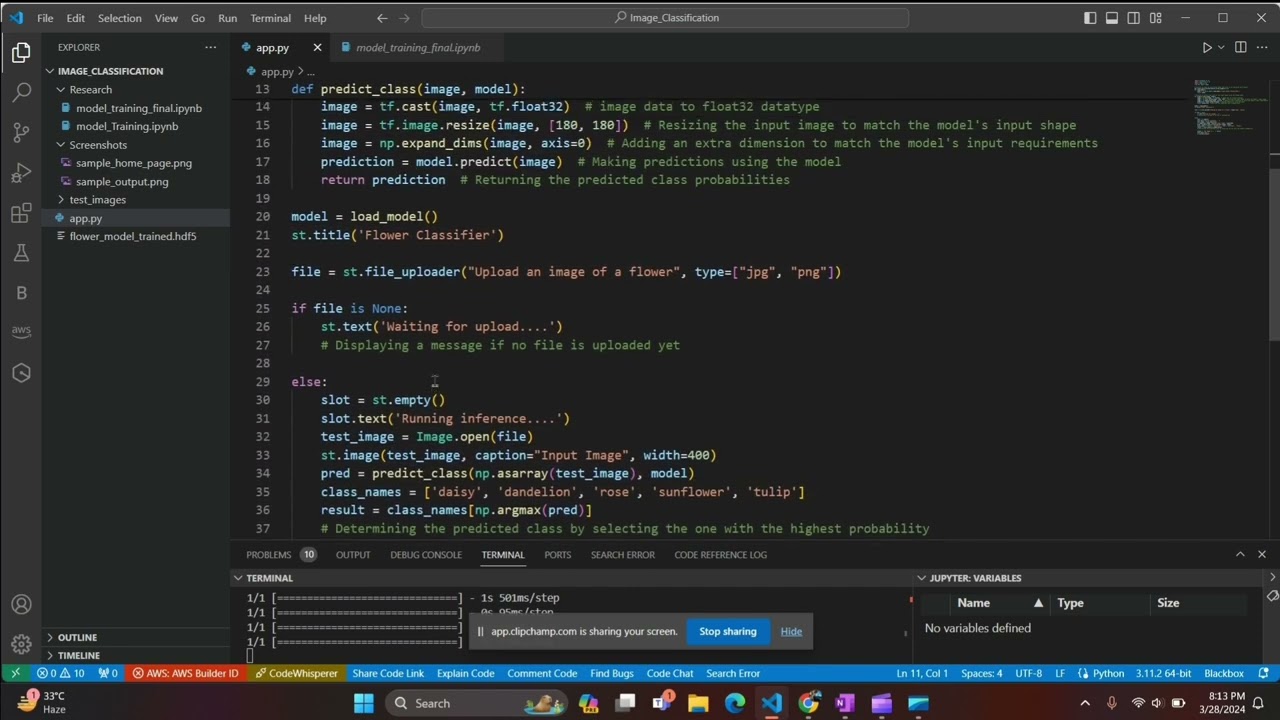Open the Run Python File dropdown arrow
The image size is (1280, 720).
(1221, 47)
